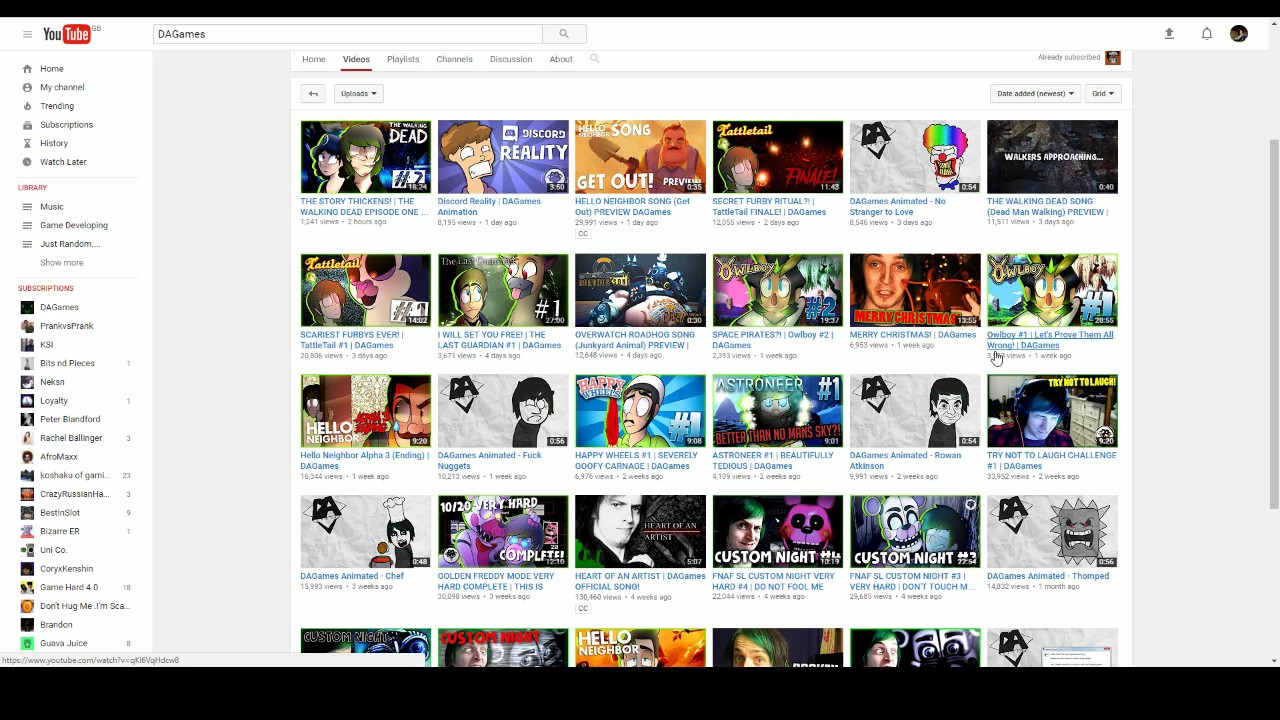Click the DAGames subscription avatar

coord(27,307)
